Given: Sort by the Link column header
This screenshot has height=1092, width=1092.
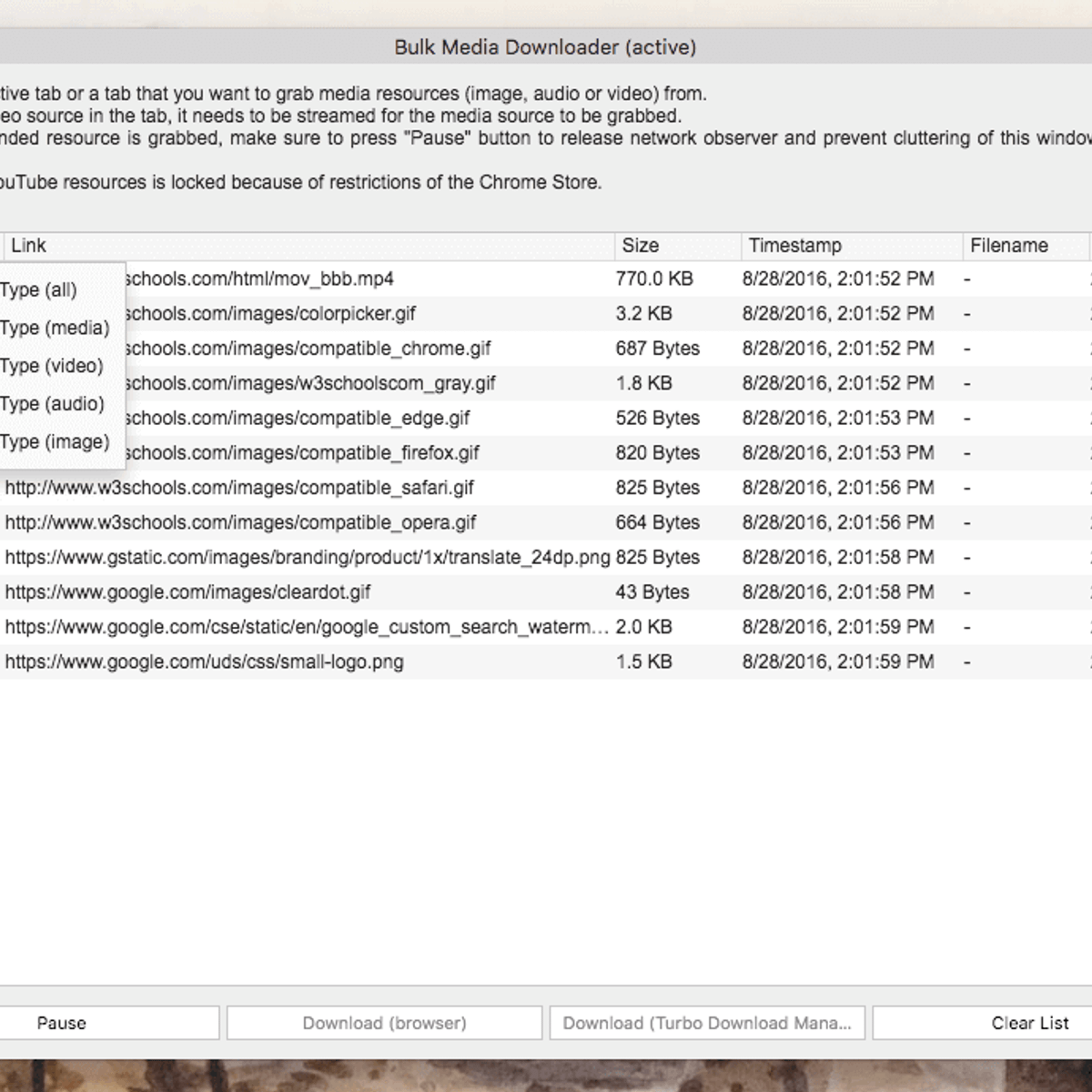Looking at the screenshot, I should point(309,246).
